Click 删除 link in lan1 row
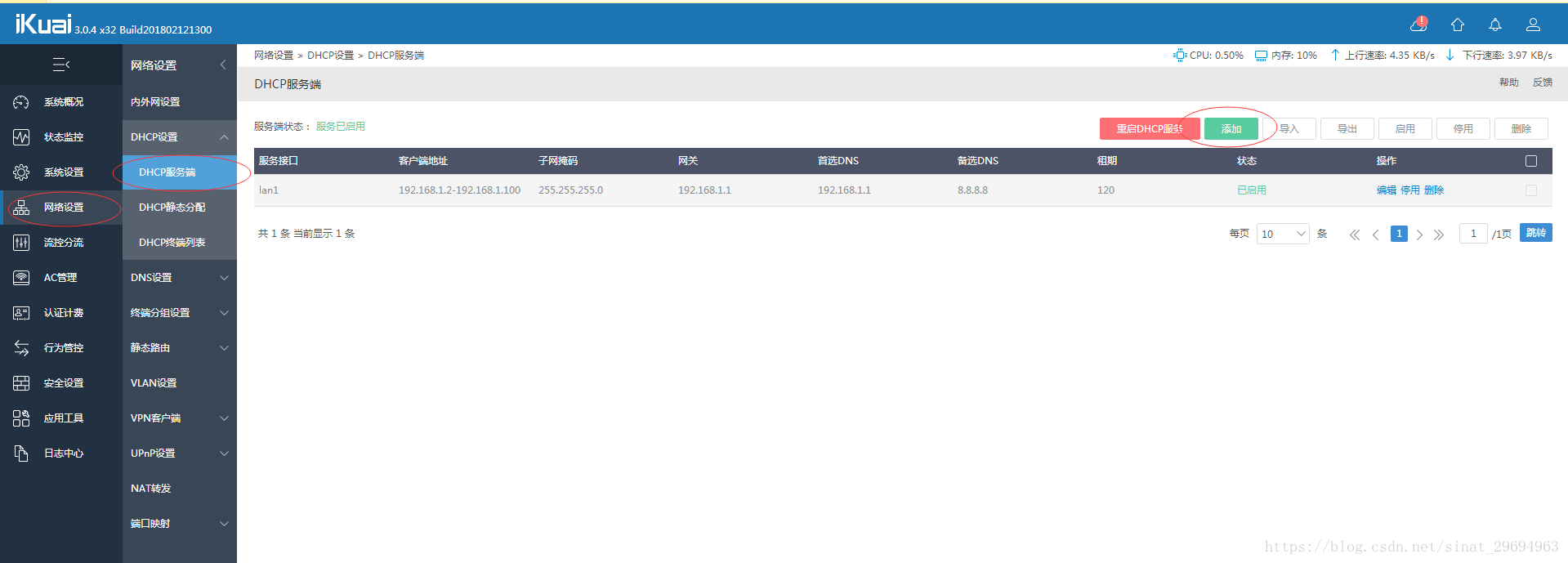This screenshot has height=563, width=1568. click(x=1434, y=190)
